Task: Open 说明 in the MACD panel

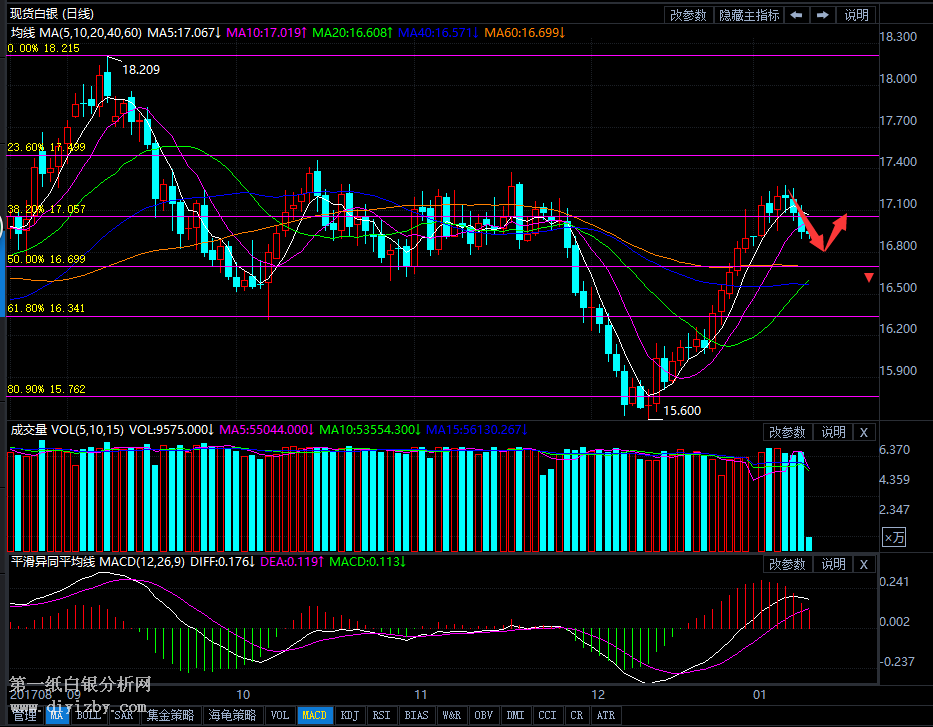Action: (833, 564)
